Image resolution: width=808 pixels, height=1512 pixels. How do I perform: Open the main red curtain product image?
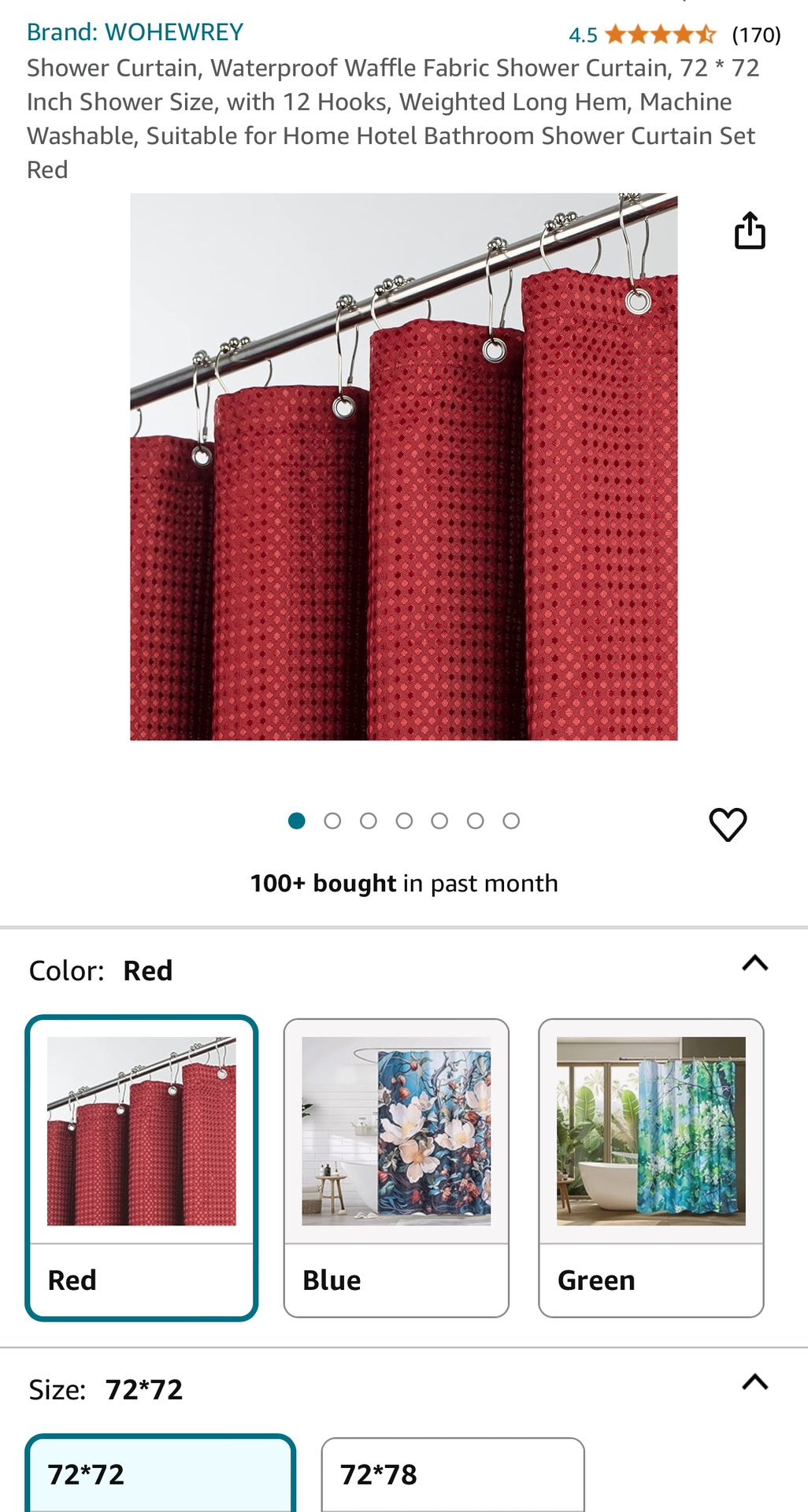click(x=404, y=466)
